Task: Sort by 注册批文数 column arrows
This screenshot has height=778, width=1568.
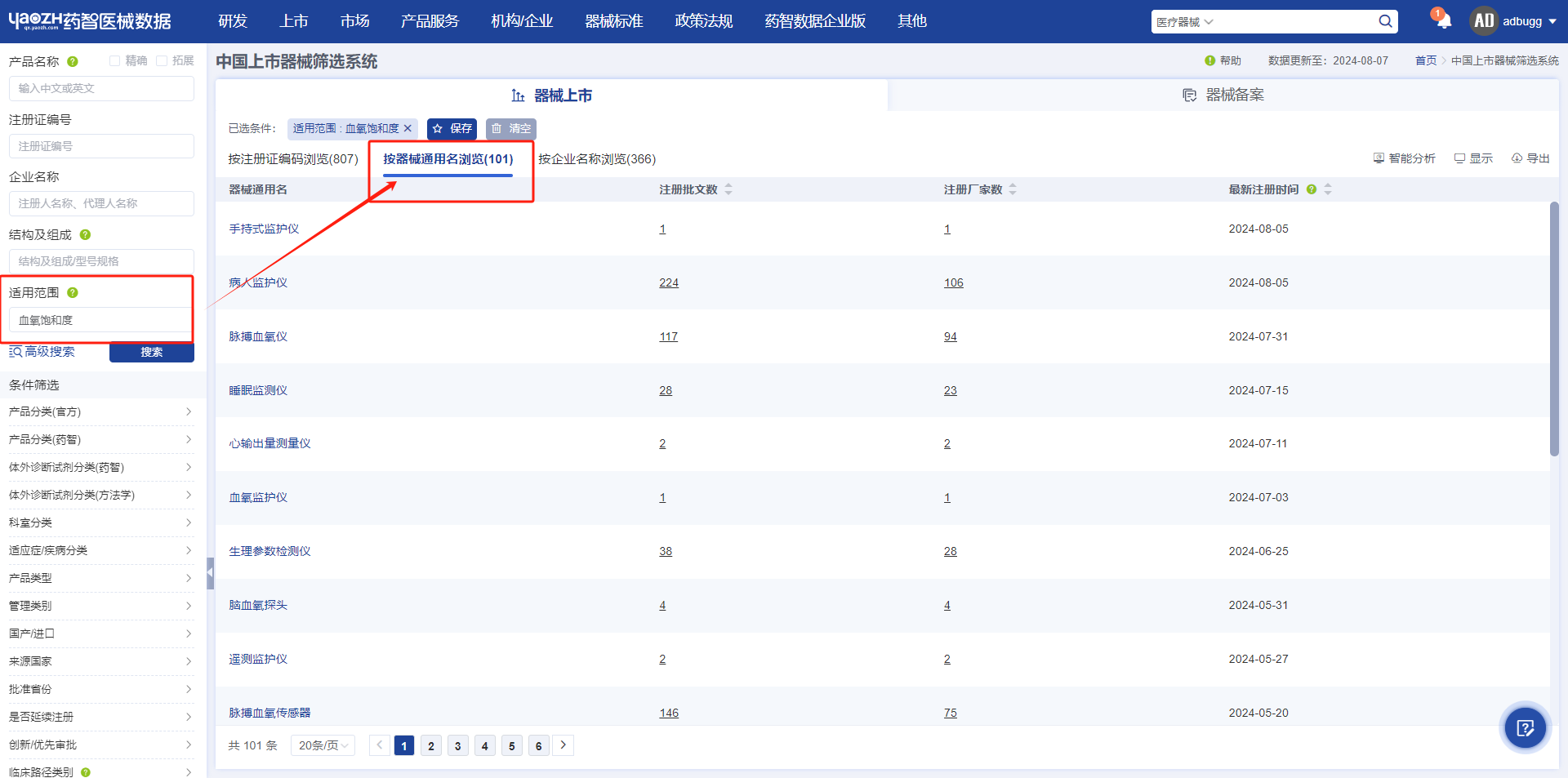Action: 728,189
